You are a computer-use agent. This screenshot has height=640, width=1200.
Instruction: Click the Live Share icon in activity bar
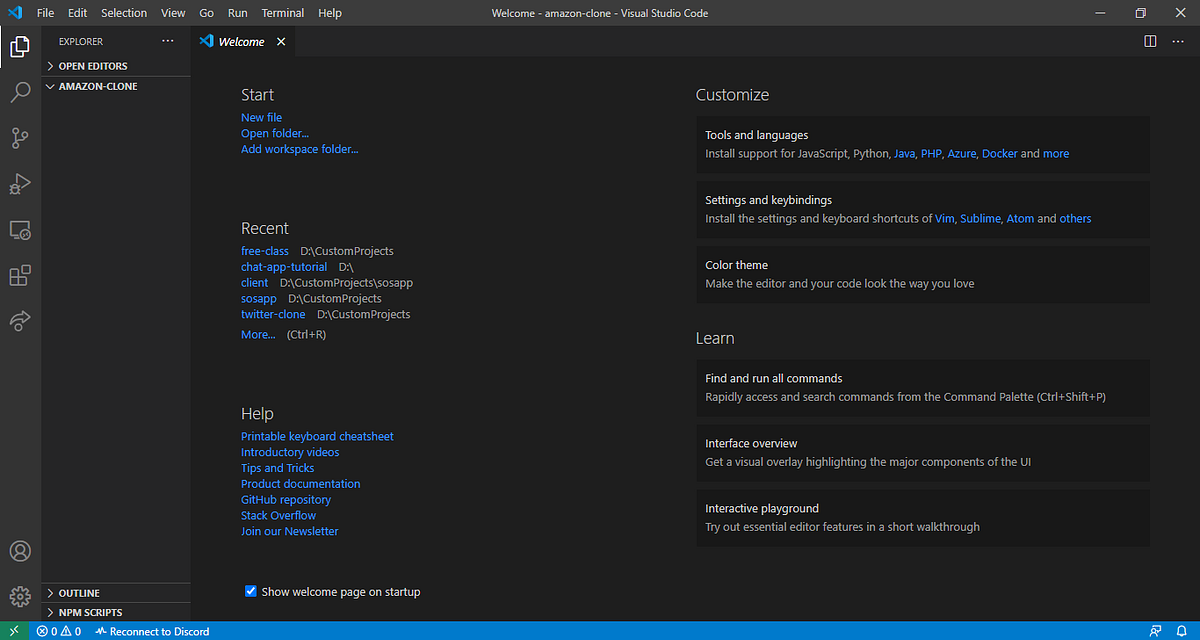(20, 320)
